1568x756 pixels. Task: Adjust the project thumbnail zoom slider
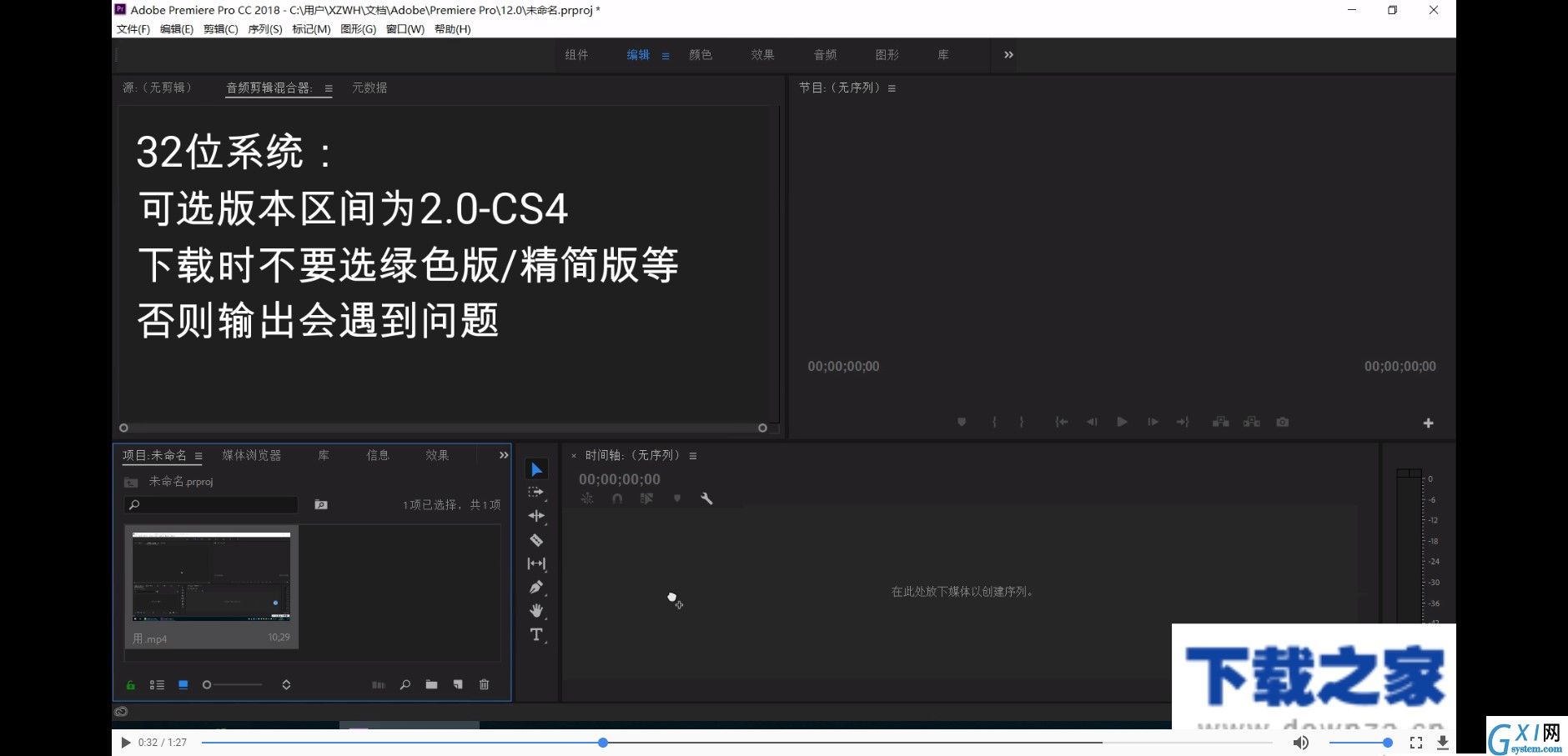(233, 685)
